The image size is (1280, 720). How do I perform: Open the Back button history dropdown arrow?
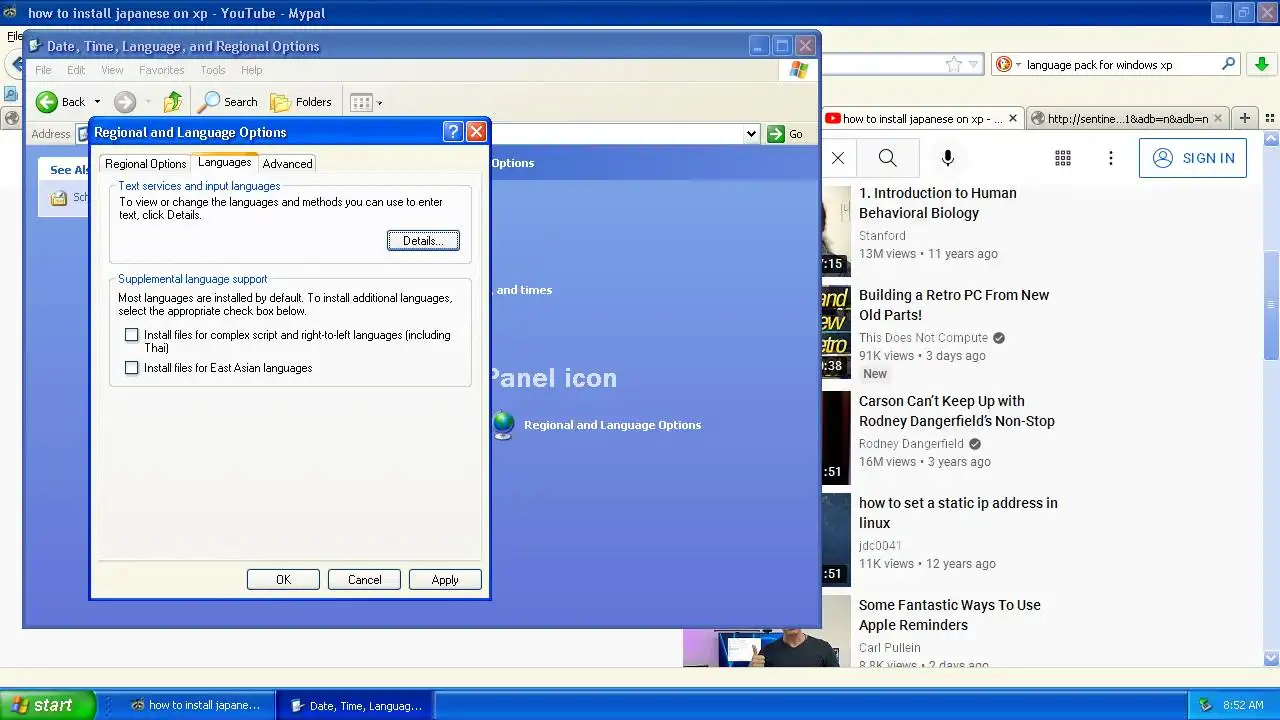[x=97, y=102]
